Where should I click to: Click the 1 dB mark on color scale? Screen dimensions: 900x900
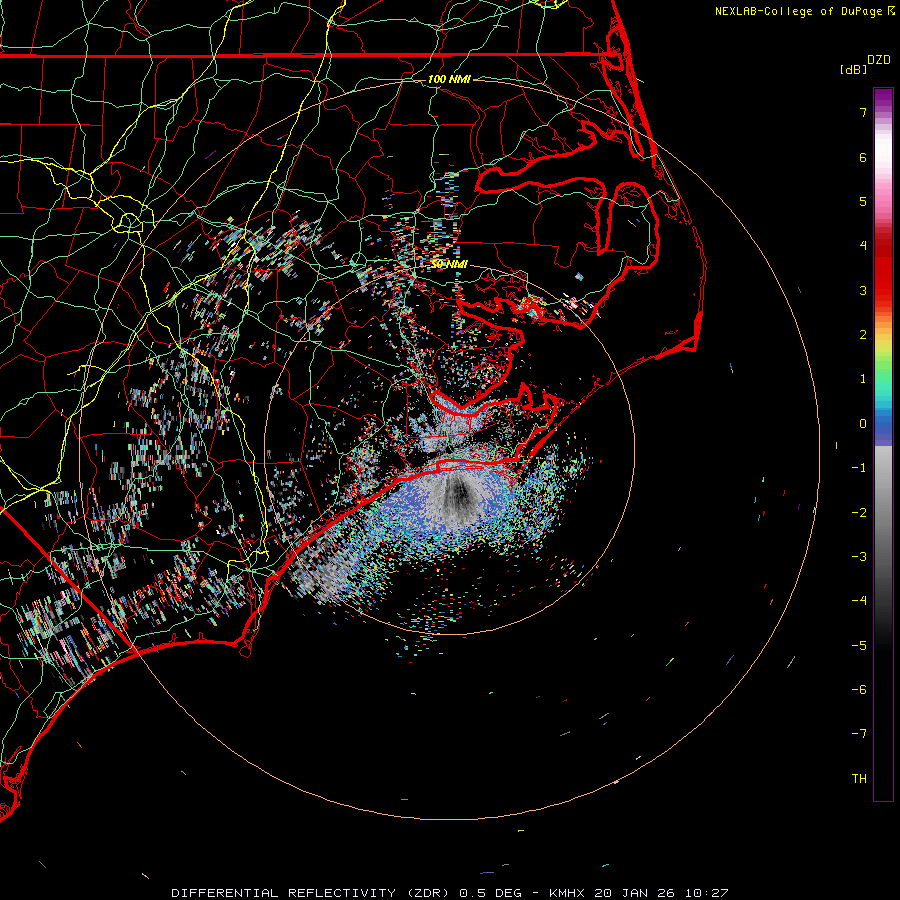click(863, 379)
